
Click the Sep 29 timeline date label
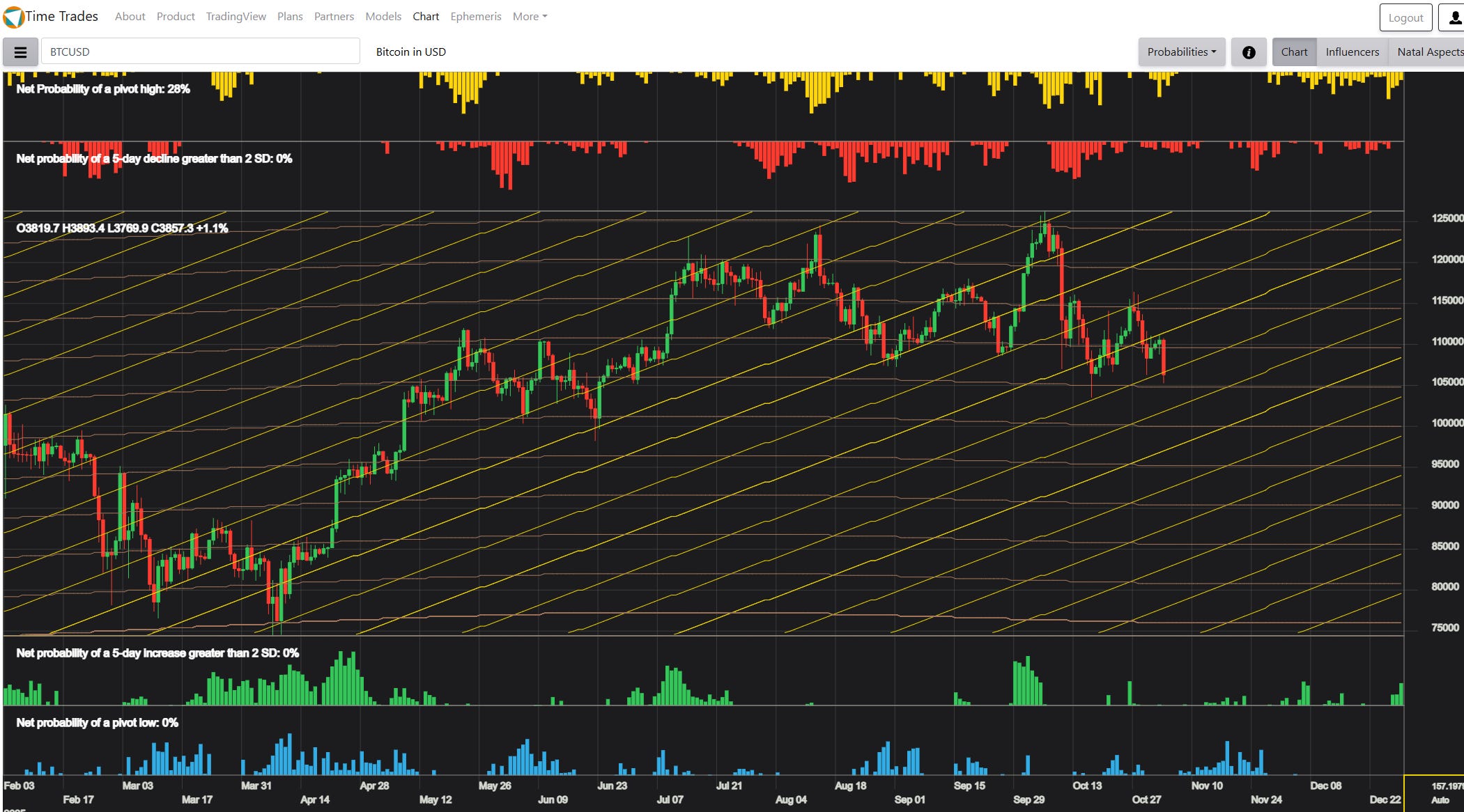coord(1028,799)
